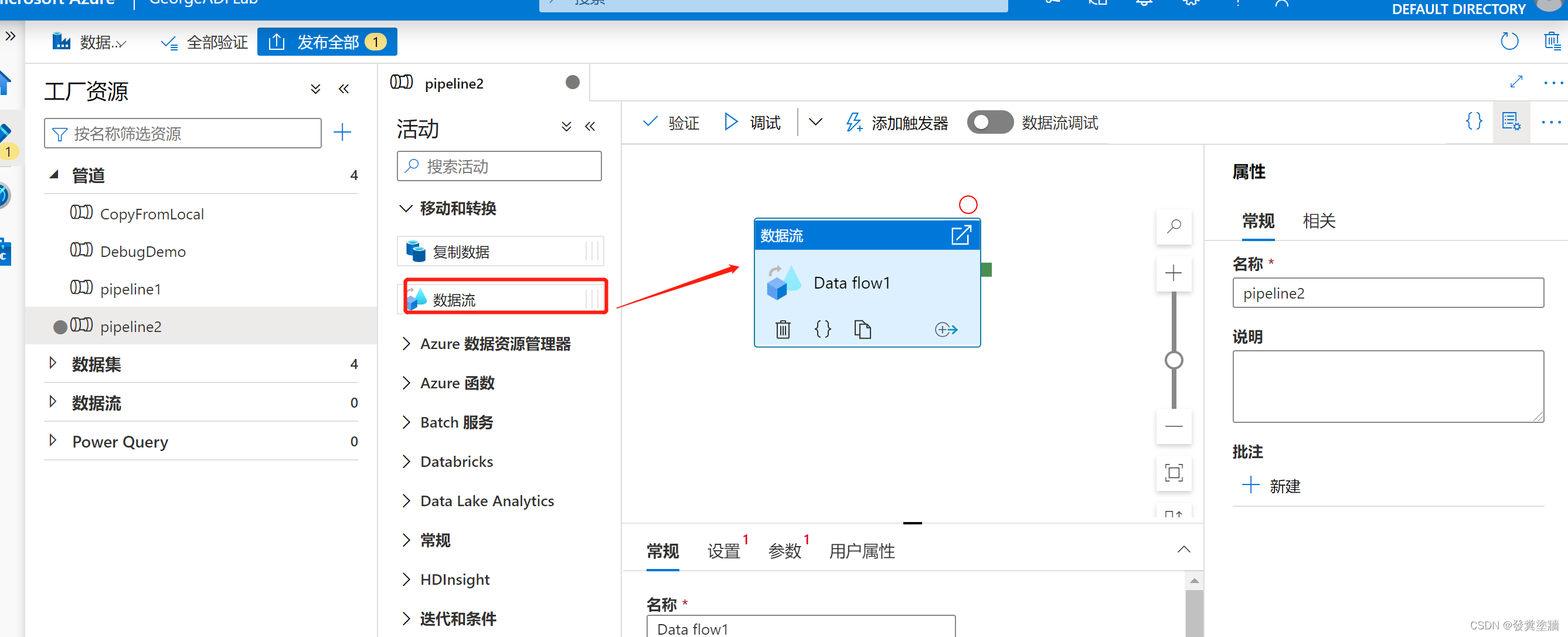Click fit-to-canvas icon below zoom slider
Screen dimensions: 1568x637
1174,473
